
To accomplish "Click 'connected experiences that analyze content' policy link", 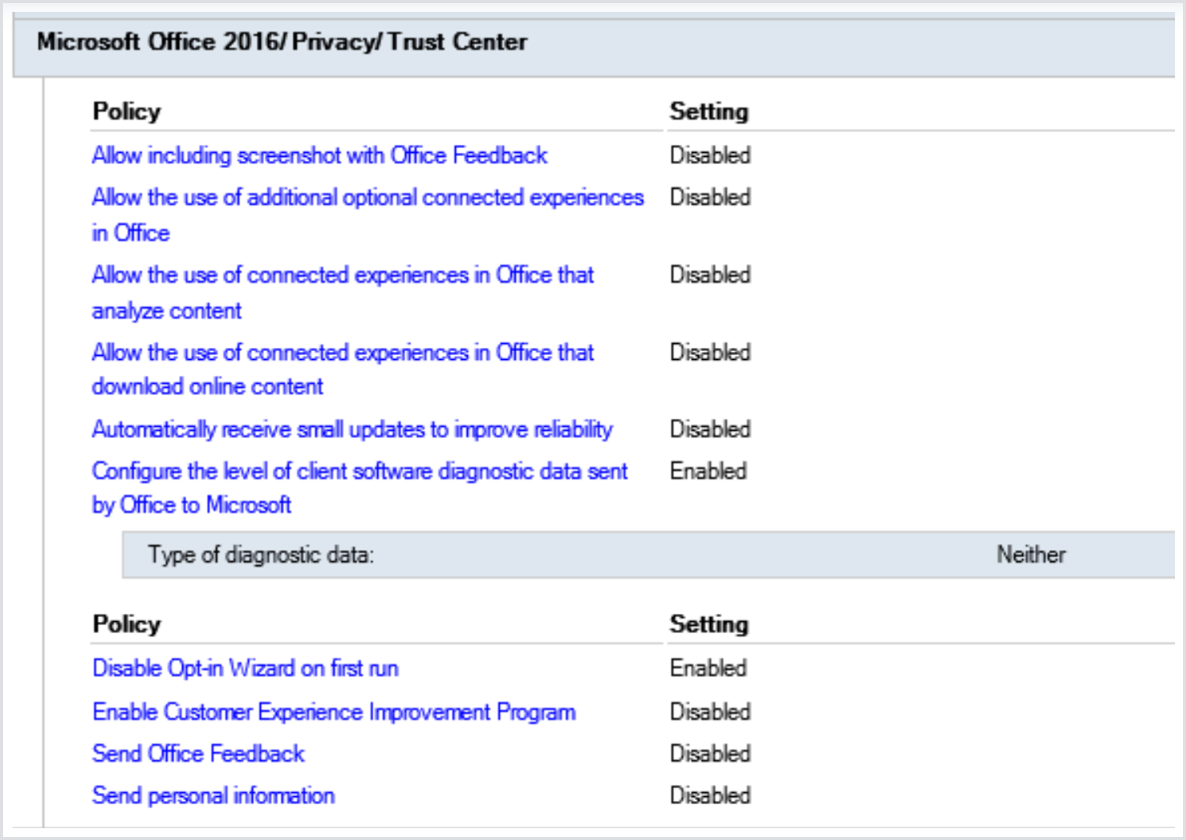I will (343, 275).
